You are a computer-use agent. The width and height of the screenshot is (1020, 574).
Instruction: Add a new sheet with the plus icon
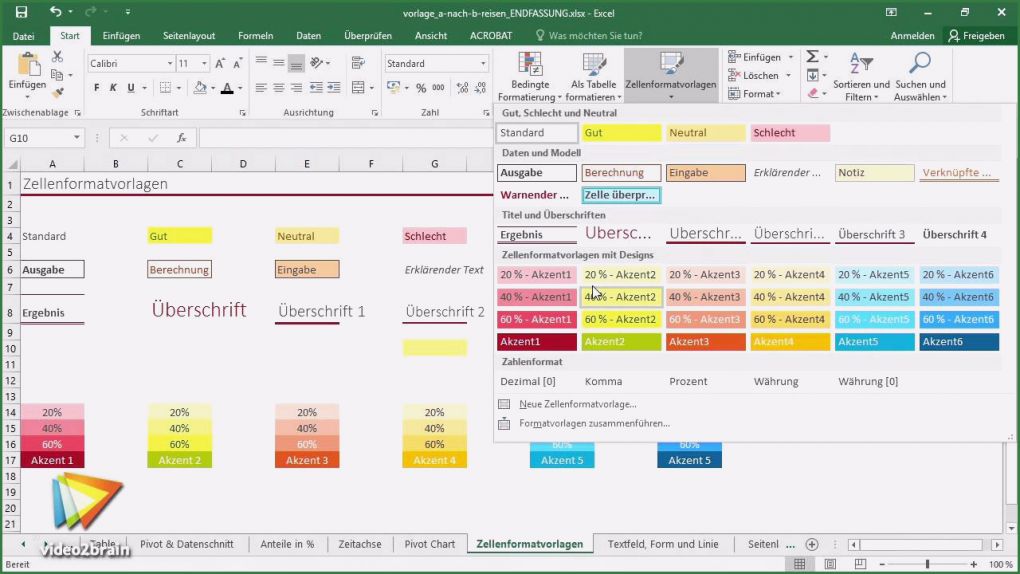click(812, 544)
